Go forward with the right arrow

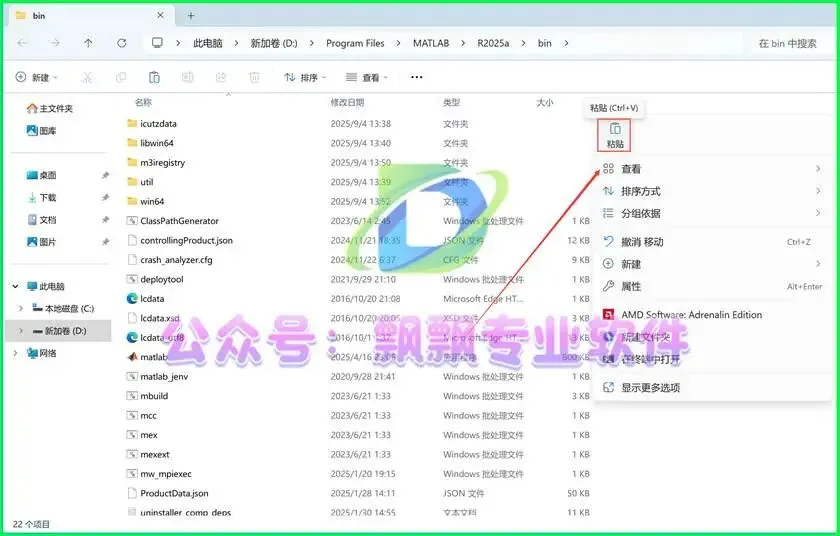pyautogui.click(x=55, y=43)
